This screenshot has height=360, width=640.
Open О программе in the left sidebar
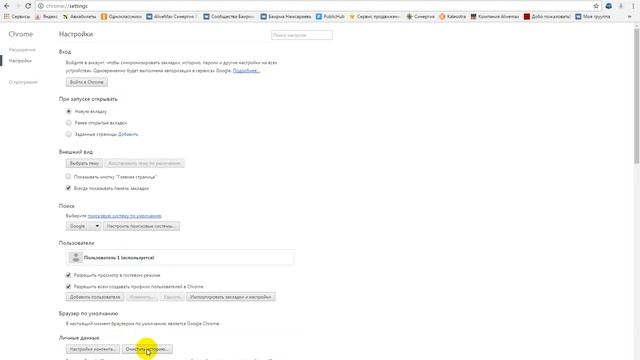click(x=23, y=82)
